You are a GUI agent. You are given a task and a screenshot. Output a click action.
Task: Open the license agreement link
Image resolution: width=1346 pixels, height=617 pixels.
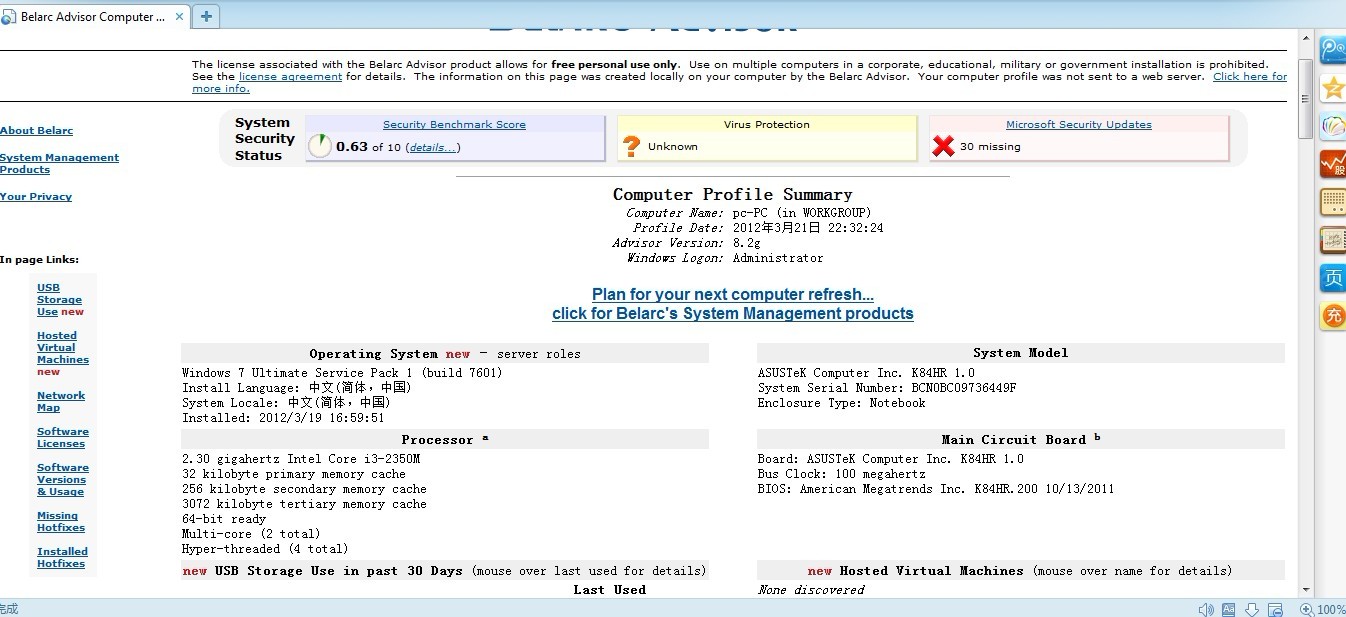[x=290, y=77]
